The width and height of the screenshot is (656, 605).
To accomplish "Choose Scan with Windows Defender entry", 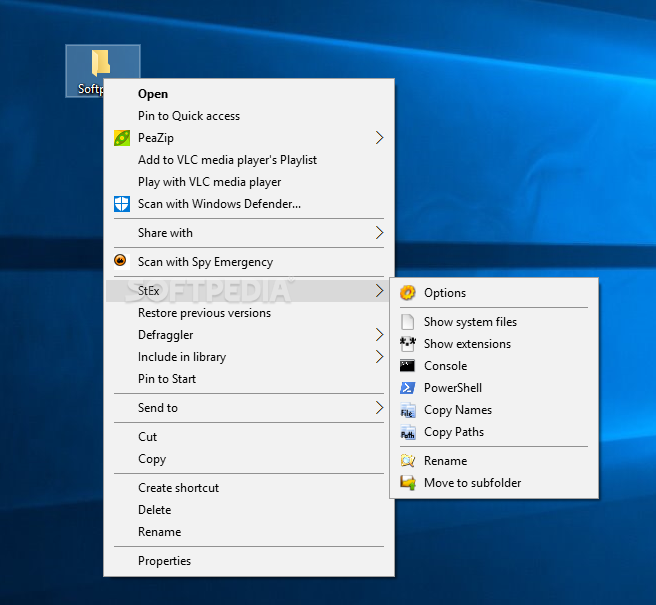I will point(249,204).
